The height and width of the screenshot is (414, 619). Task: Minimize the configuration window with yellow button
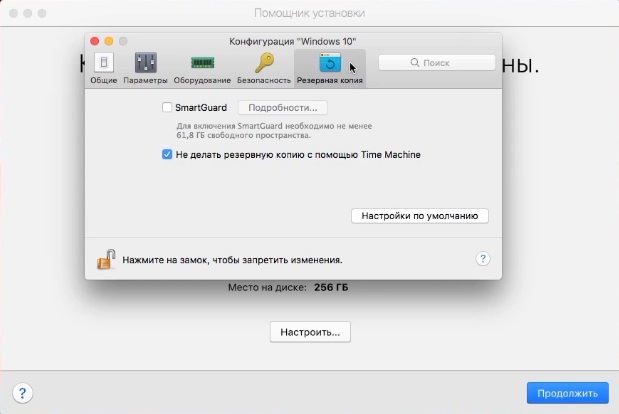pyautogui.click(x=110, y=41)
